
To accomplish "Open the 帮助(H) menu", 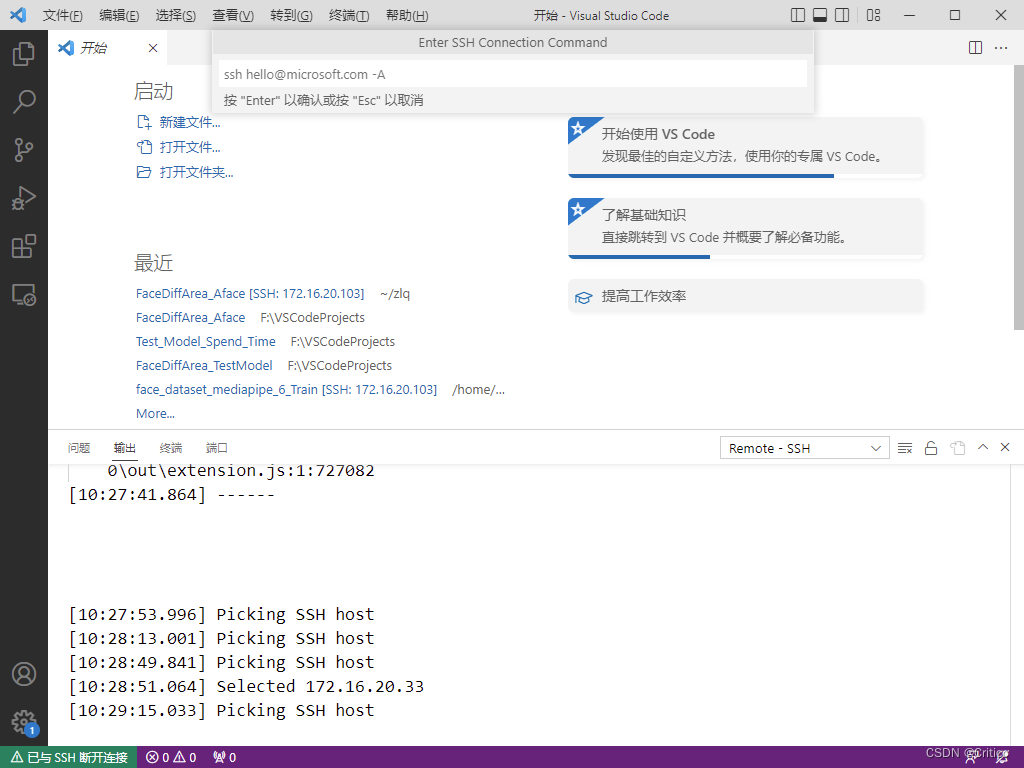I will pyautogui.click(x=408, y=15).
